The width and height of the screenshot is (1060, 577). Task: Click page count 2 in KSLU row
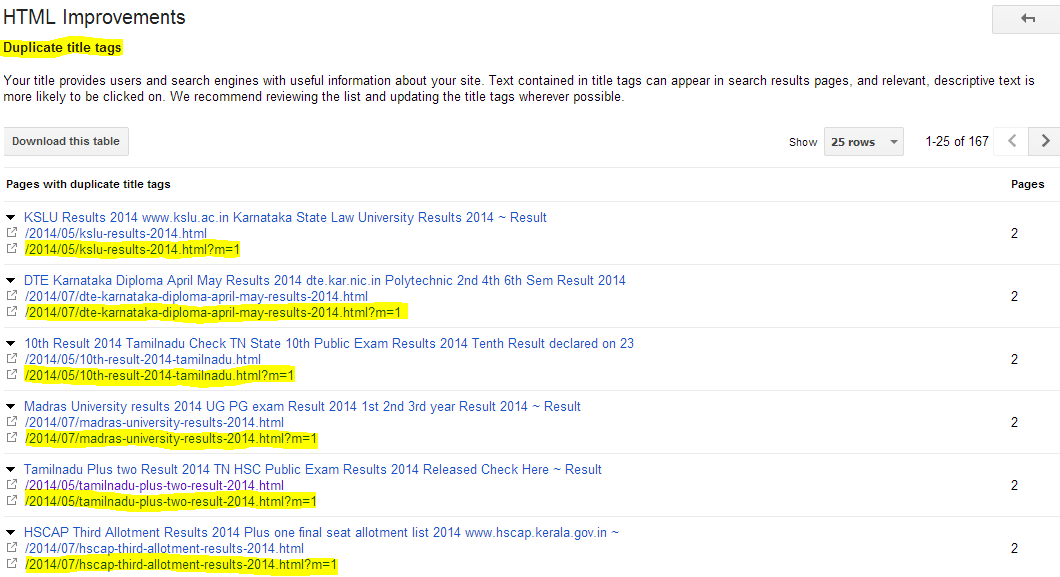[x=1014, y=234]
